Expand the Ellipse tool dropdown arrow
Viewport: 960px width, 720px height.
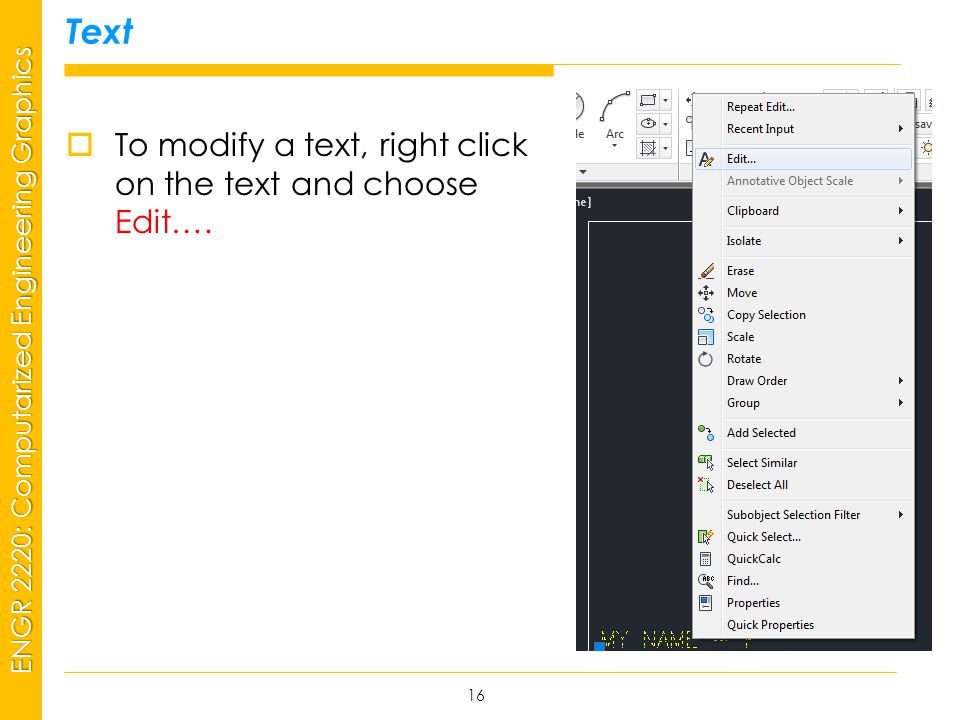point(666,124)
